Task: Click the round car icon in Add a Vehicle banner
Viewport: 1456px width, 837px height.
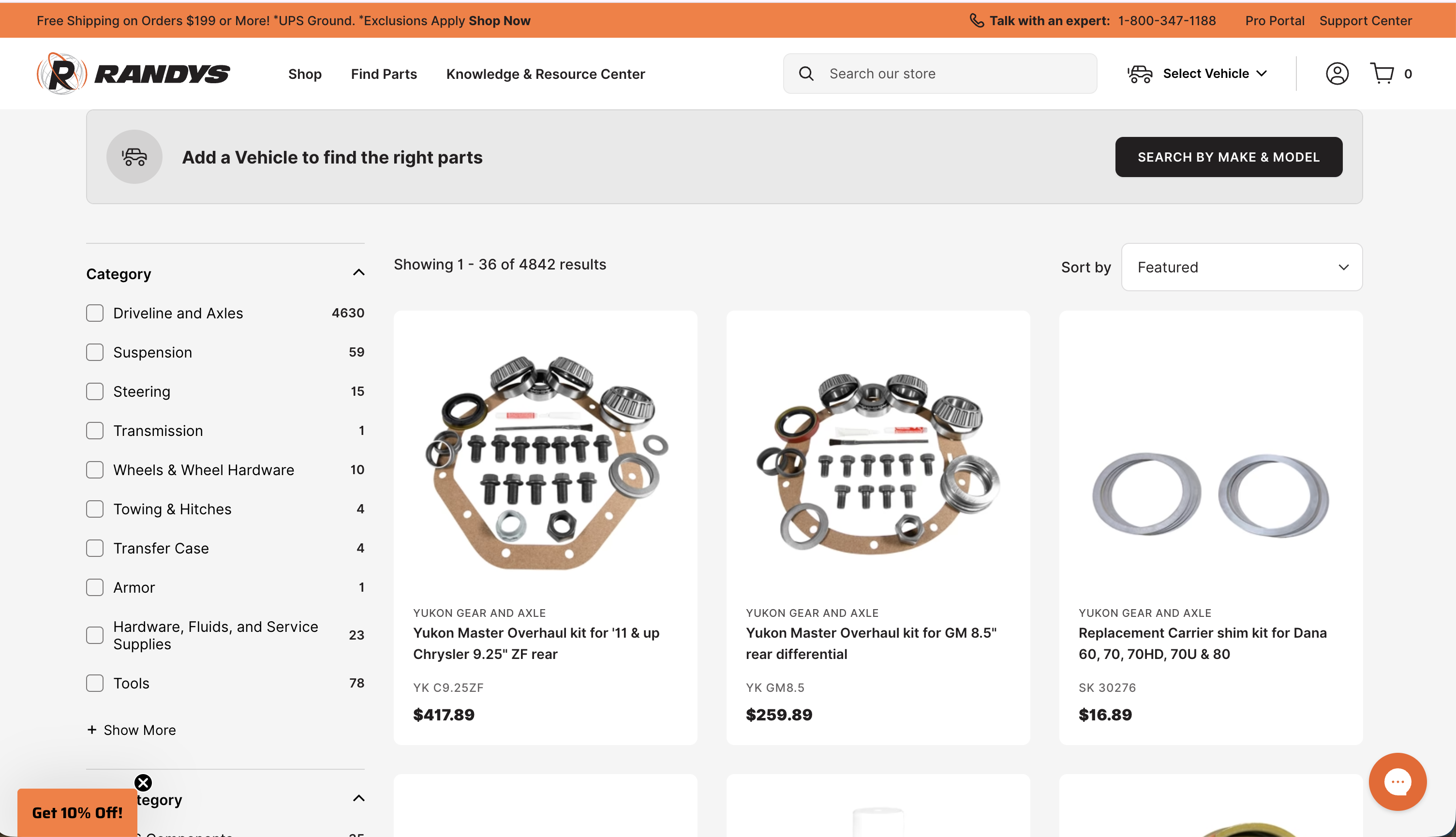Action: point(134,157)
